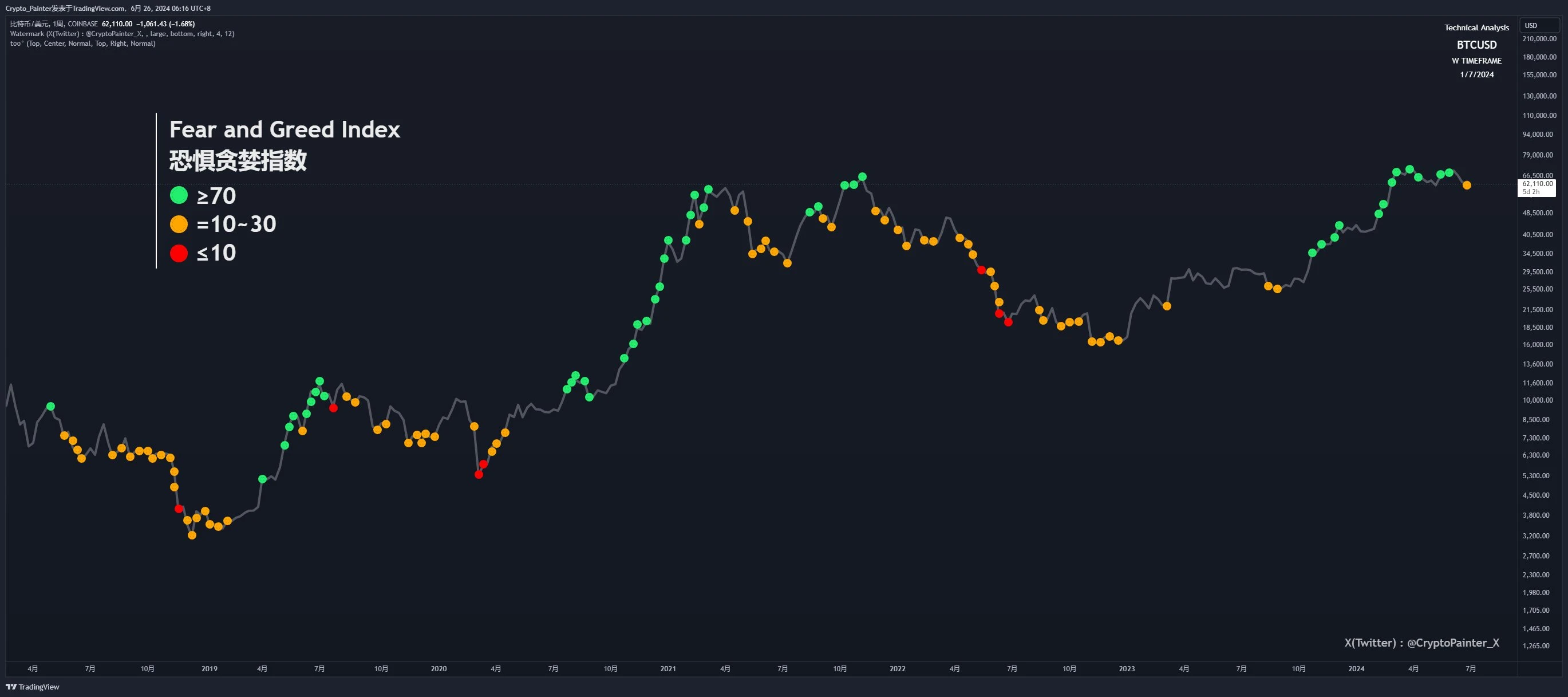Click the 2021 label on time axis
The width and height of the screenshot is (1568, 697).
coord(668,668)
